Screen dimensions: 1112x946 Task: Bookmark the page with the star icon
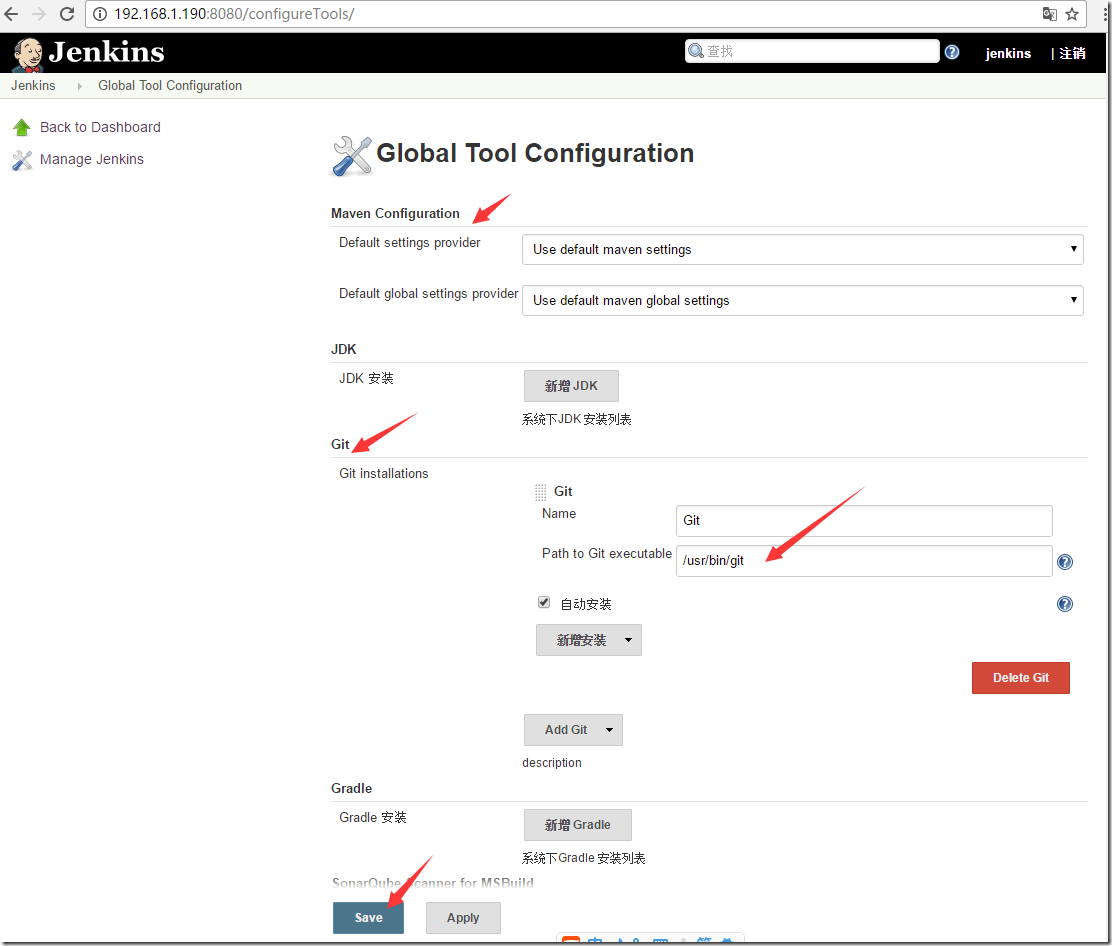pos(1072,13)
